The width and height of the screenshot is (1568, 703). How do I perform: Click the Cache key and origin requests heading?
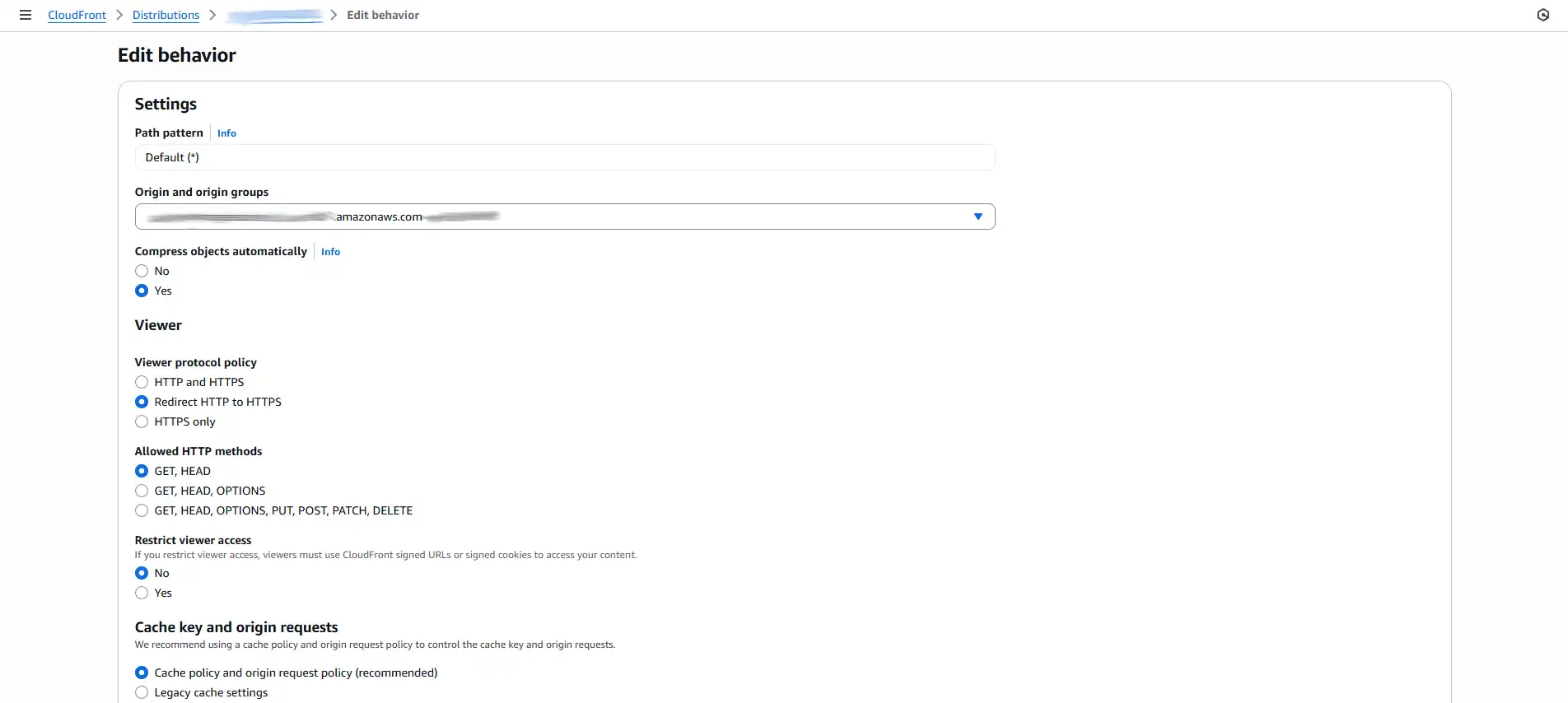(x=236, y=627)
